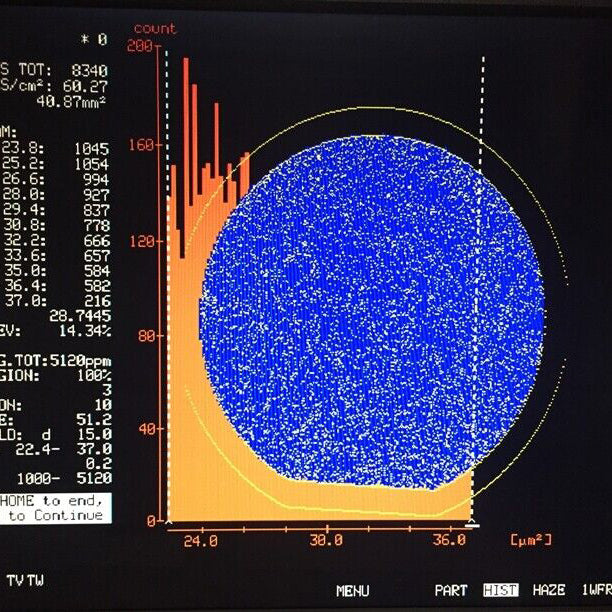This screenshot has width=612, height=612.
Task: Click the region value 100%
Action: pyautogui.click(x=94, y=376)
